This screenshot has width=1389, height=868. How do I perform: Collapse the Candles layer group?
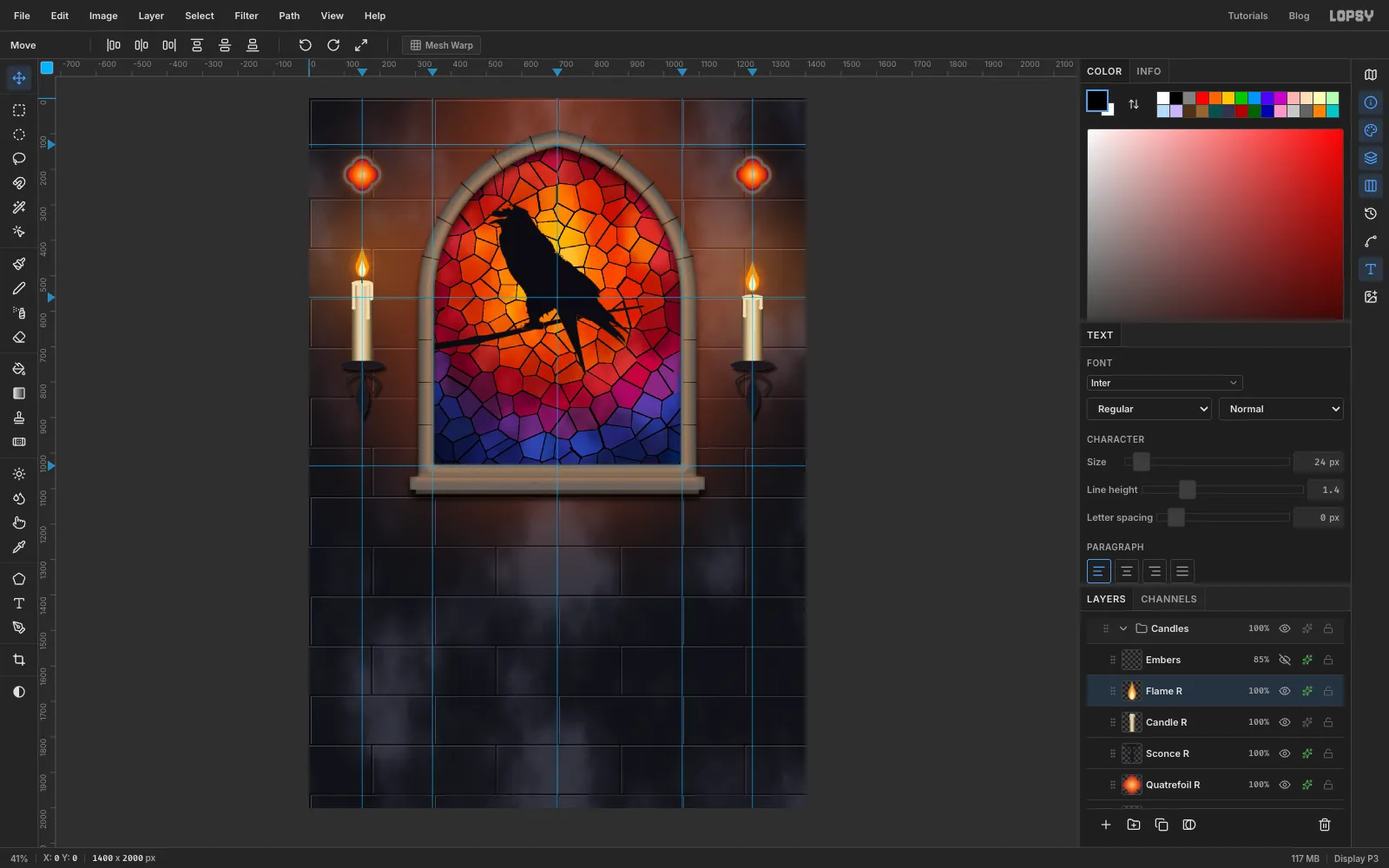1123,628
